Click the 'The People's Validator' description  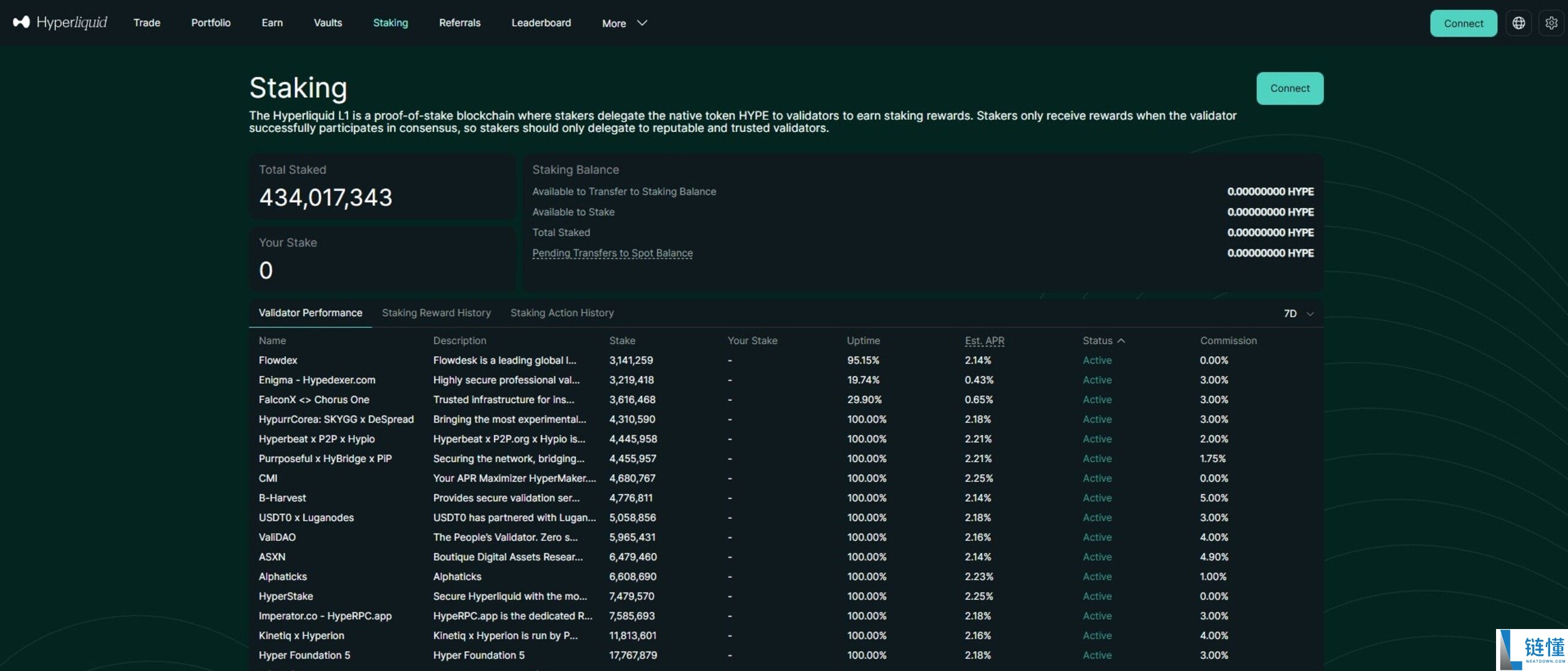click(505, 537)
